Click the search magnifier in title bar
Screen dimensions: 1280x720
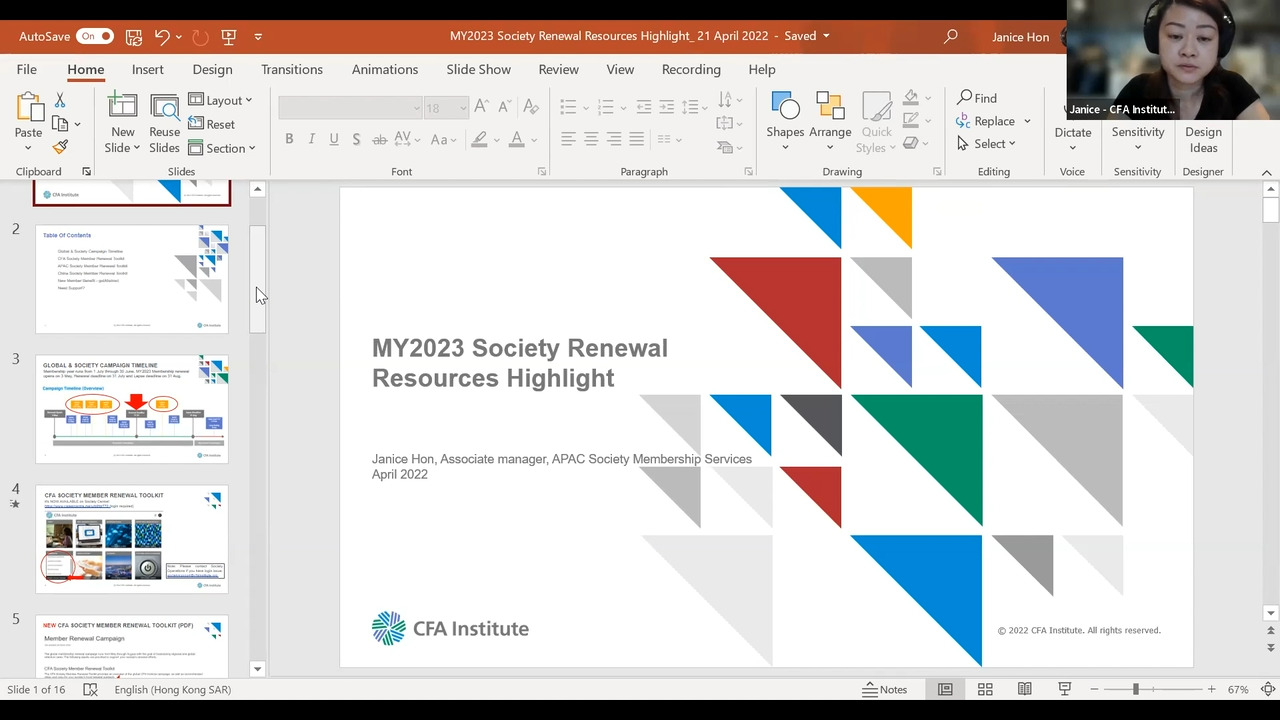click(x=951, y=37)
